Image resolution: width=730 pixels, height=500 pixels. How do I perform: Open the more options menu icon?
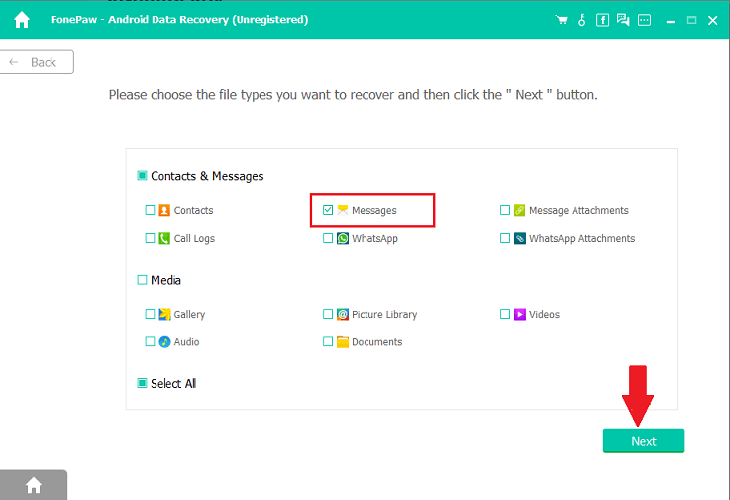point(644,20)
